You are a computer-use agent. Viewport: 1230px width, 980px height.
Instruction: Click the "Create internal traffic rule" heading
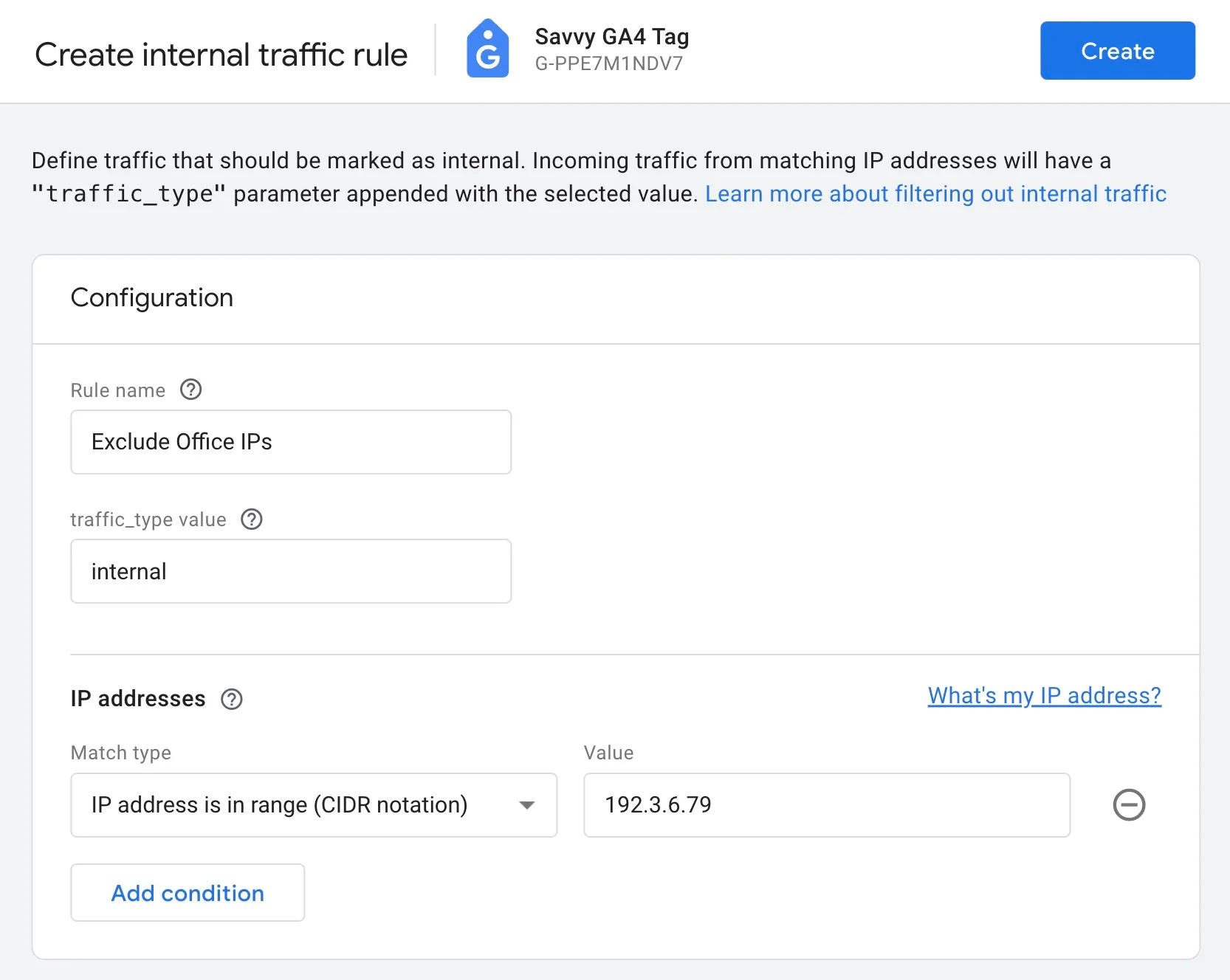tap(221, 55)
